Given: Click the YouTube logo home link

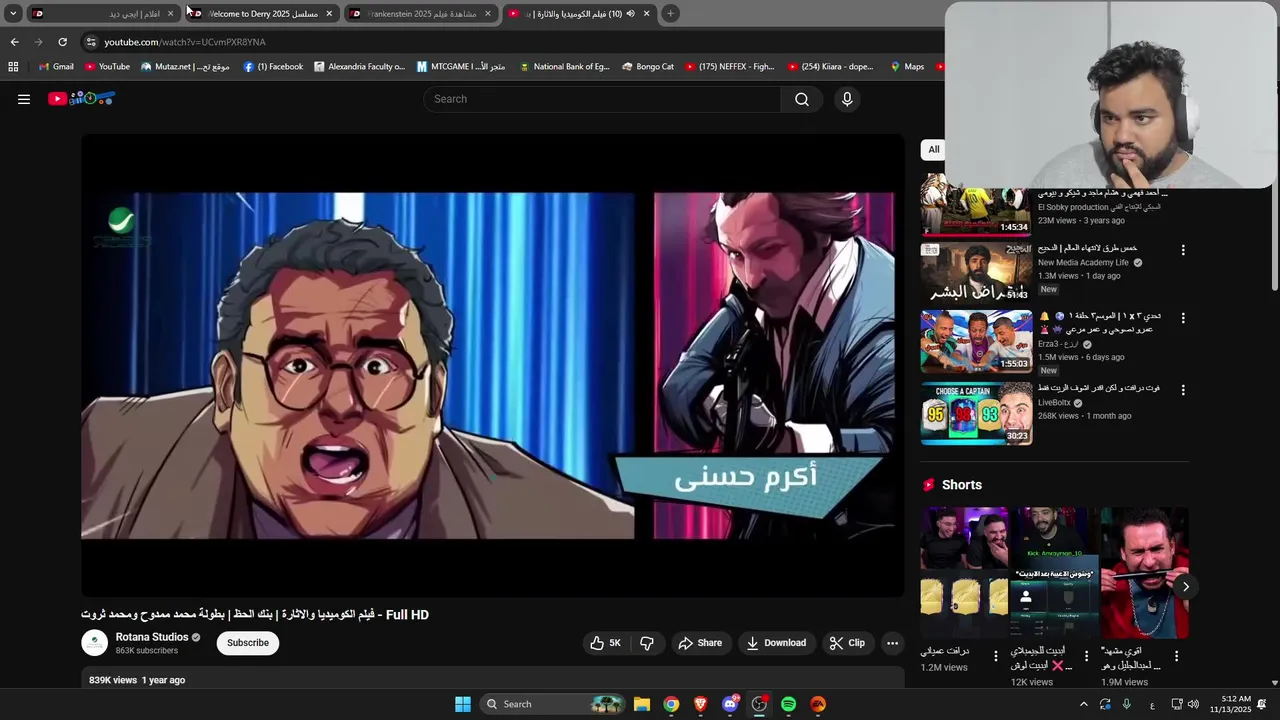Looking at the screenshot, I should pos(82,98).
